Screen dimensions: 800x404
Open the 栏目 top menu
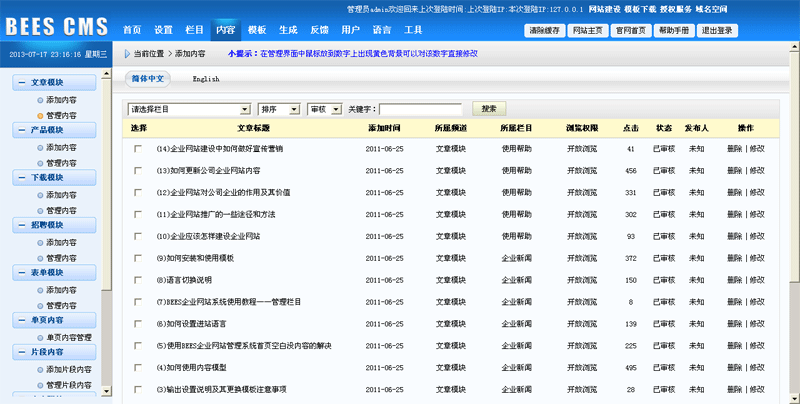pyautogui.click(x=194, y=30)
